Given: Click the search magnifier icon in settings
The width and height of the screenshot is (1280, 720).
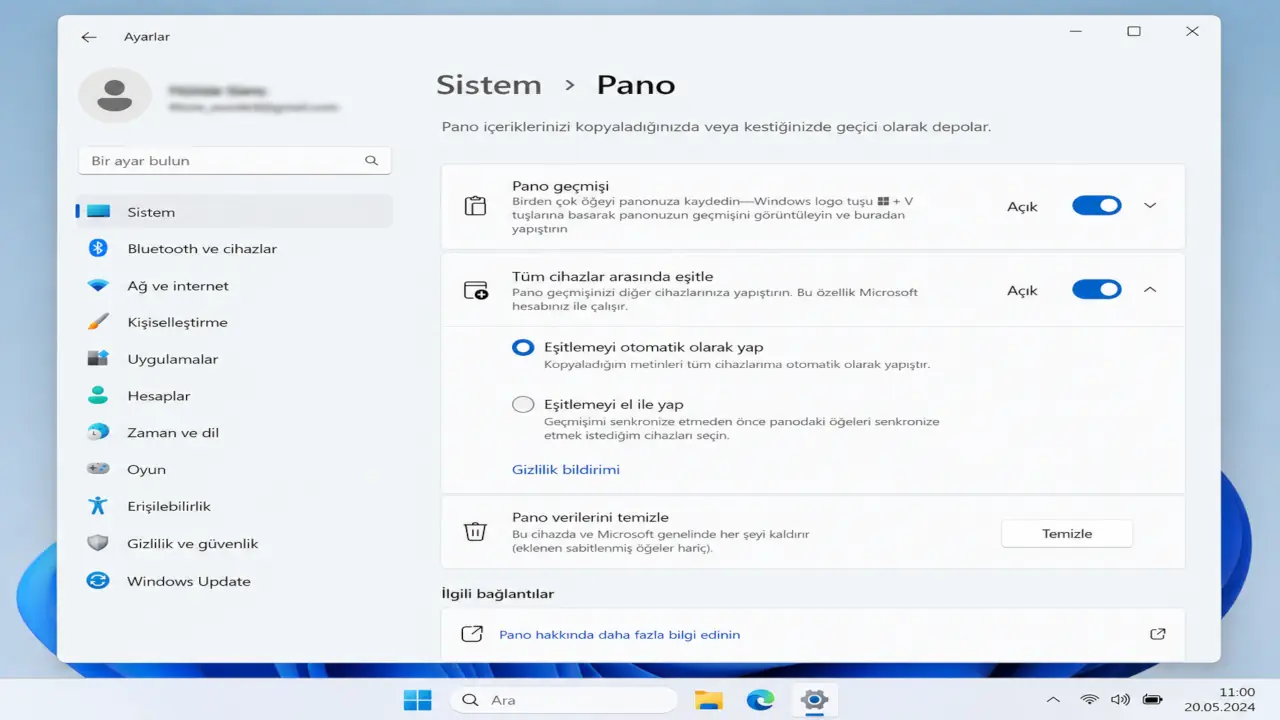Looking at the screenshot, I should [x=371, y=160].
